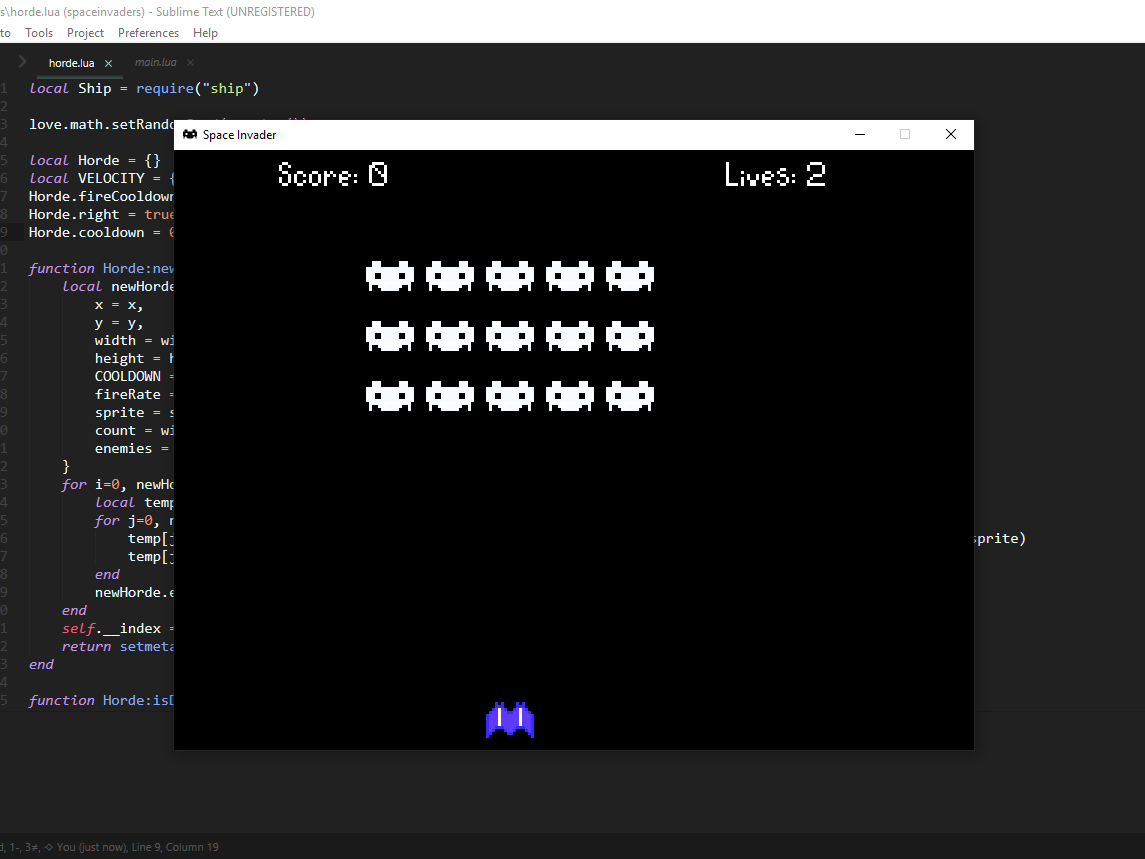Click the Lives: 2 text in game
The image size is (1145, 859).
tap(775, 175)
